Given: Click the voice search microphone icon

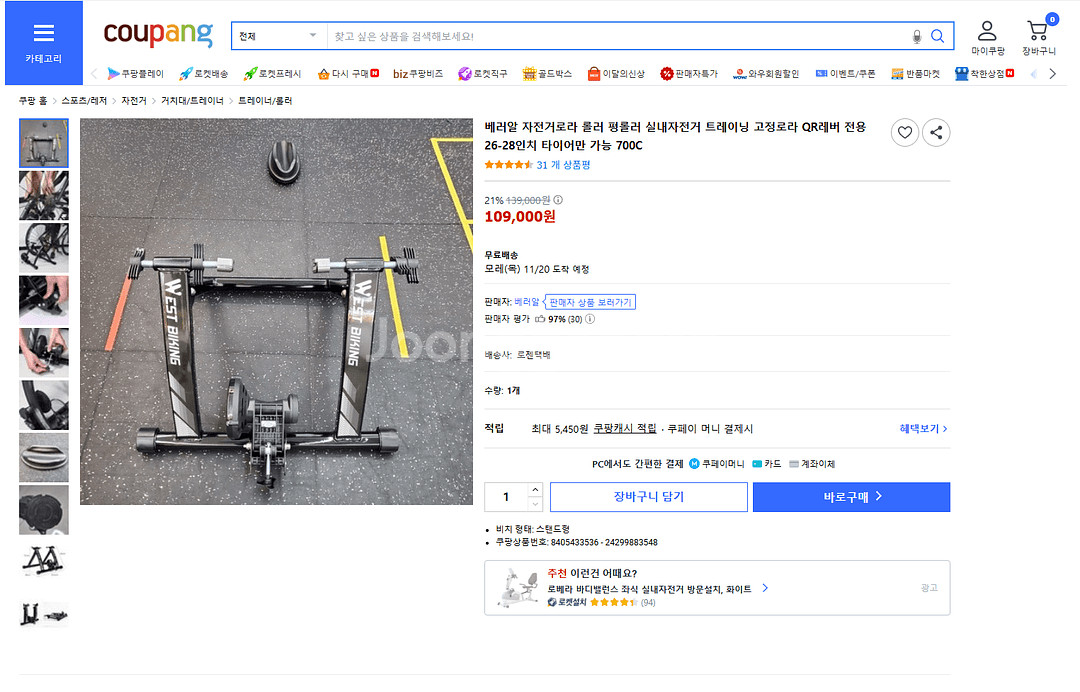Looking at the screenshot, I should click(x=916, y=35).
